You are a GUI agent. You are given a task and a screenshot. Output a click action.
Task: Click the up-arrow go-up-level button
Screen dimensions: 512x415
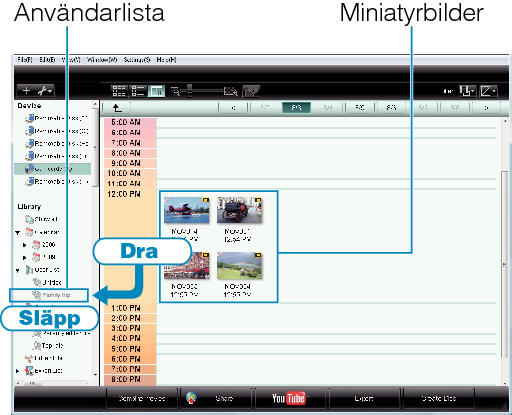[x=117, y=108]
